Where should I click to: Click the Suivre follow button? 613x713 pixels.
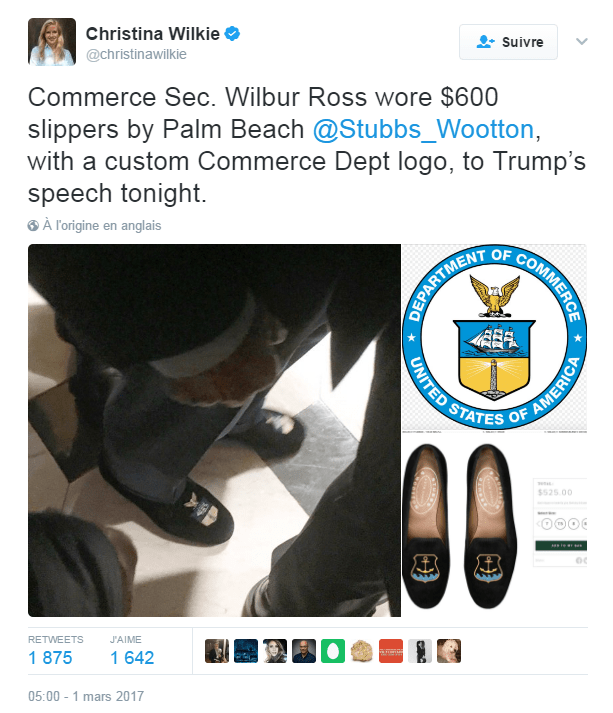tap(508, 42)
